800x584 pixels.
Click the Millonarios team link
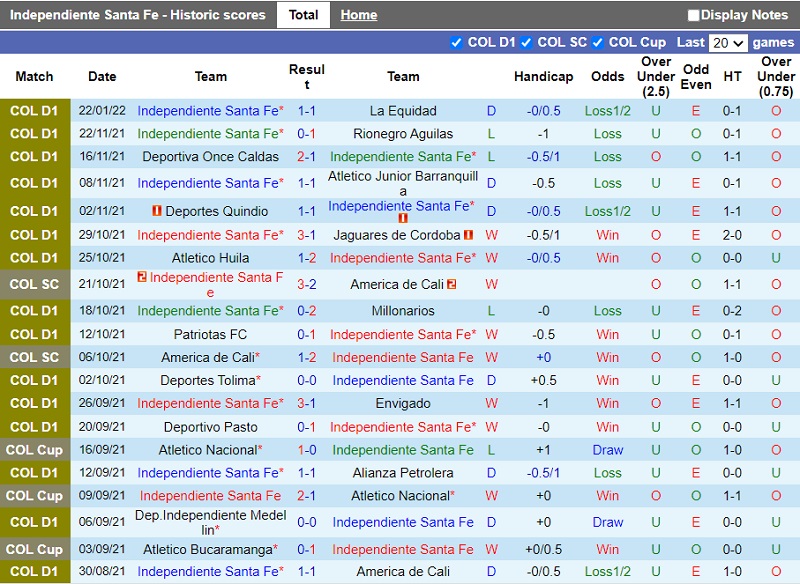click(403, 311)
